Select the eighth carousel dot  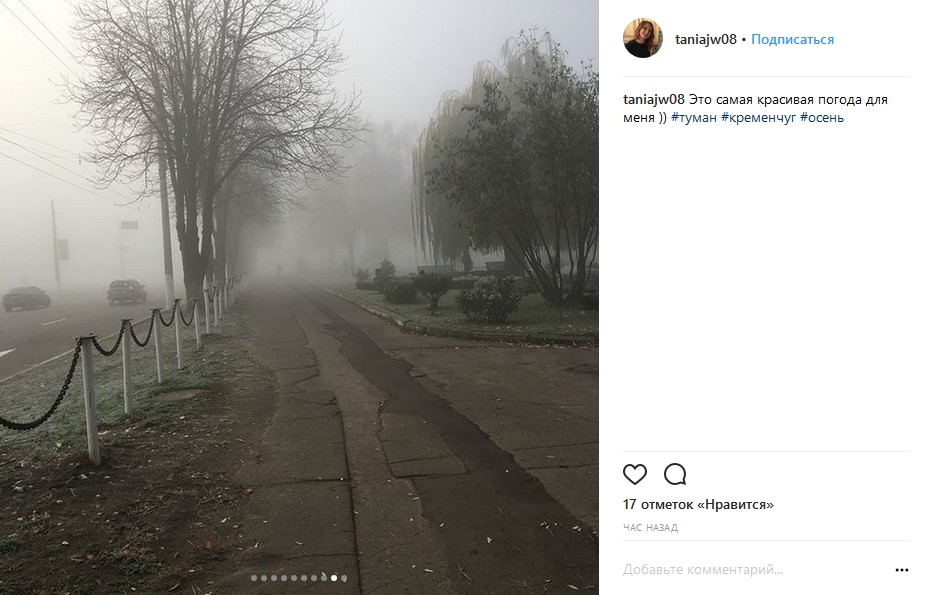[324, 578]
